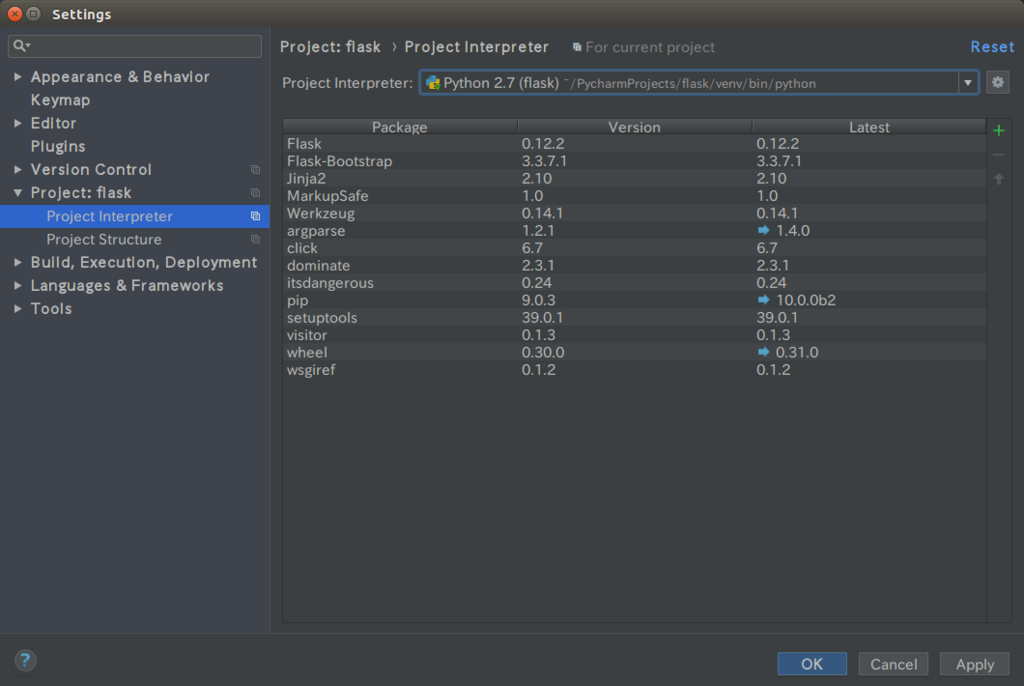1024x686 pixels.
Task: Open the interpreter gear settings icon
Action: point(997,82)
